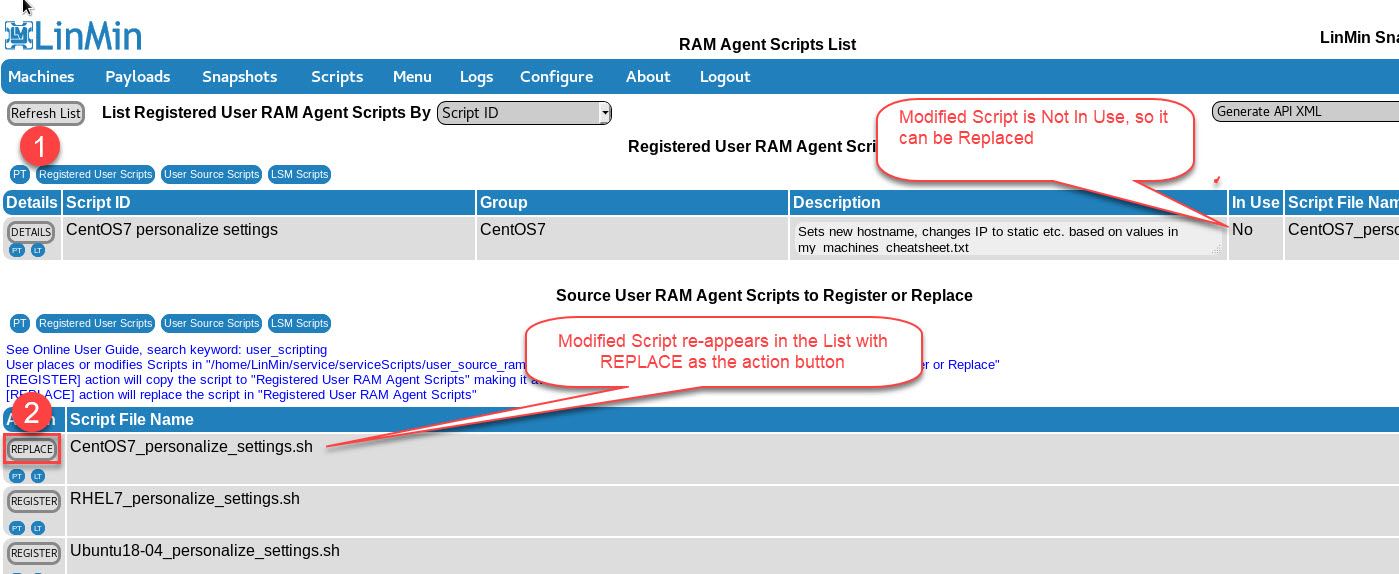Click the PT icon under the DETAILS button

(x=17, y=250)
